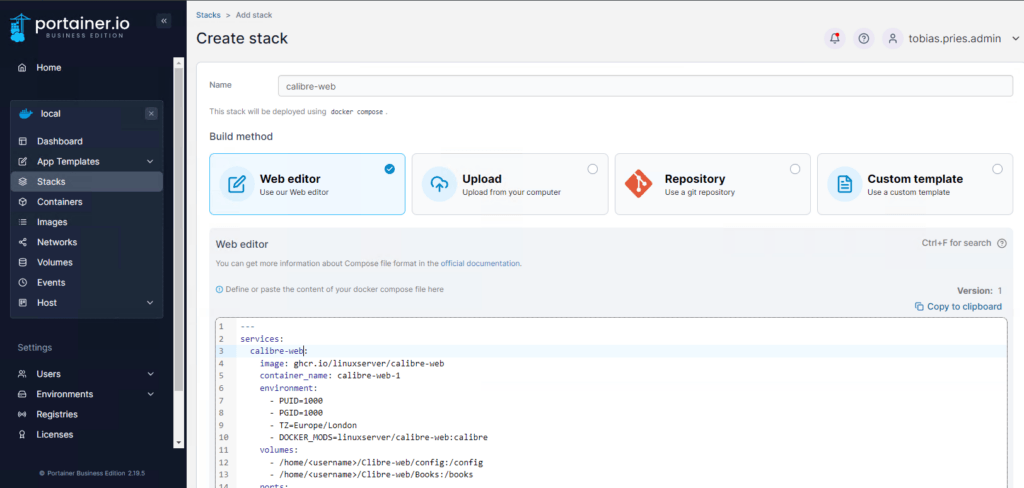Click Copy to clipboard button
1024x488 pixels.
[958, 306]
